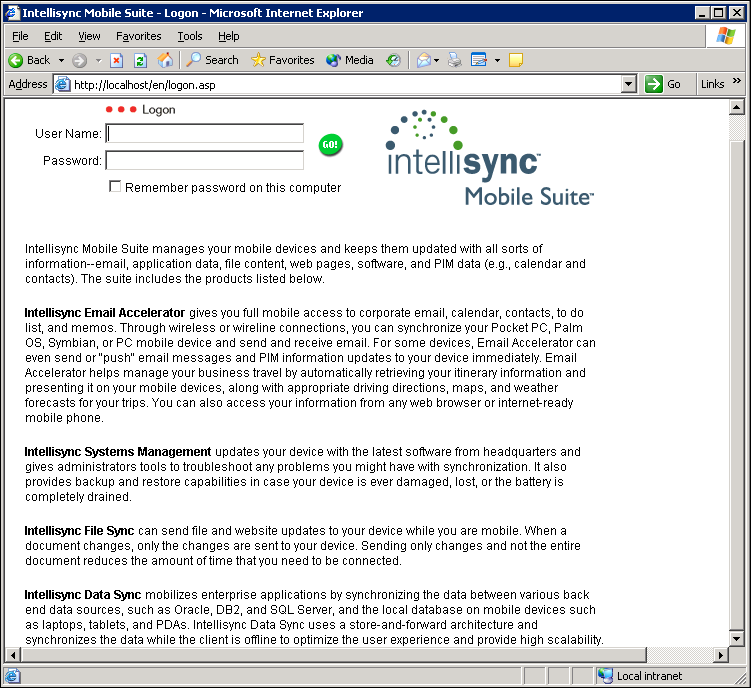Expand the Links chevron
The image size is (751, 688).
pyautogui.click(x=737, y=80)
